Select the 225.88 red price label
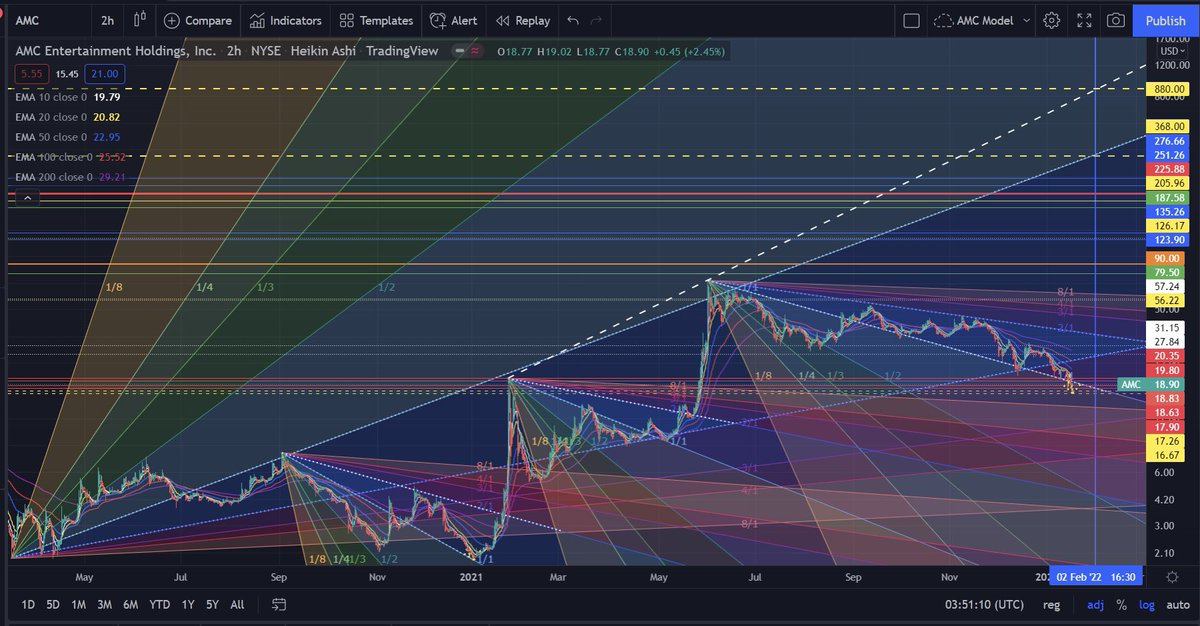 1170,169
